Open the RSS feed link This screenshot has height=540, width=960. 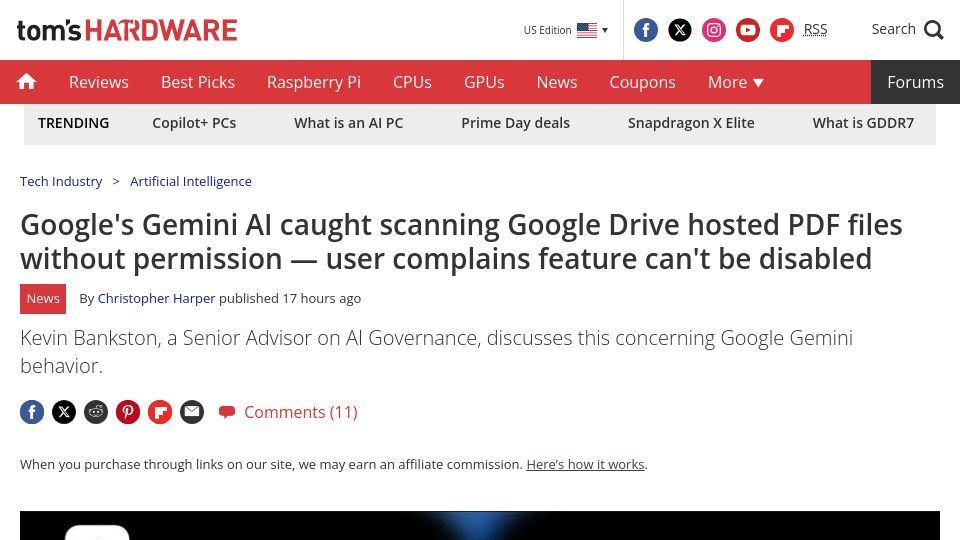815,29
